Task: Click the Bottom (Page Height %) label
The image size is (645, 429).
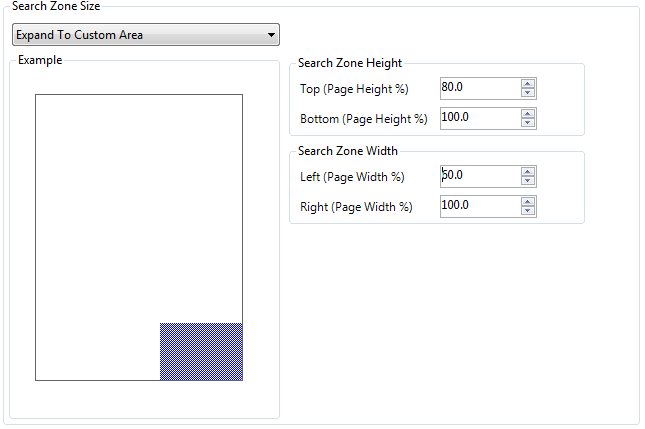Action: pyautogui.click(x=363, y=119)
